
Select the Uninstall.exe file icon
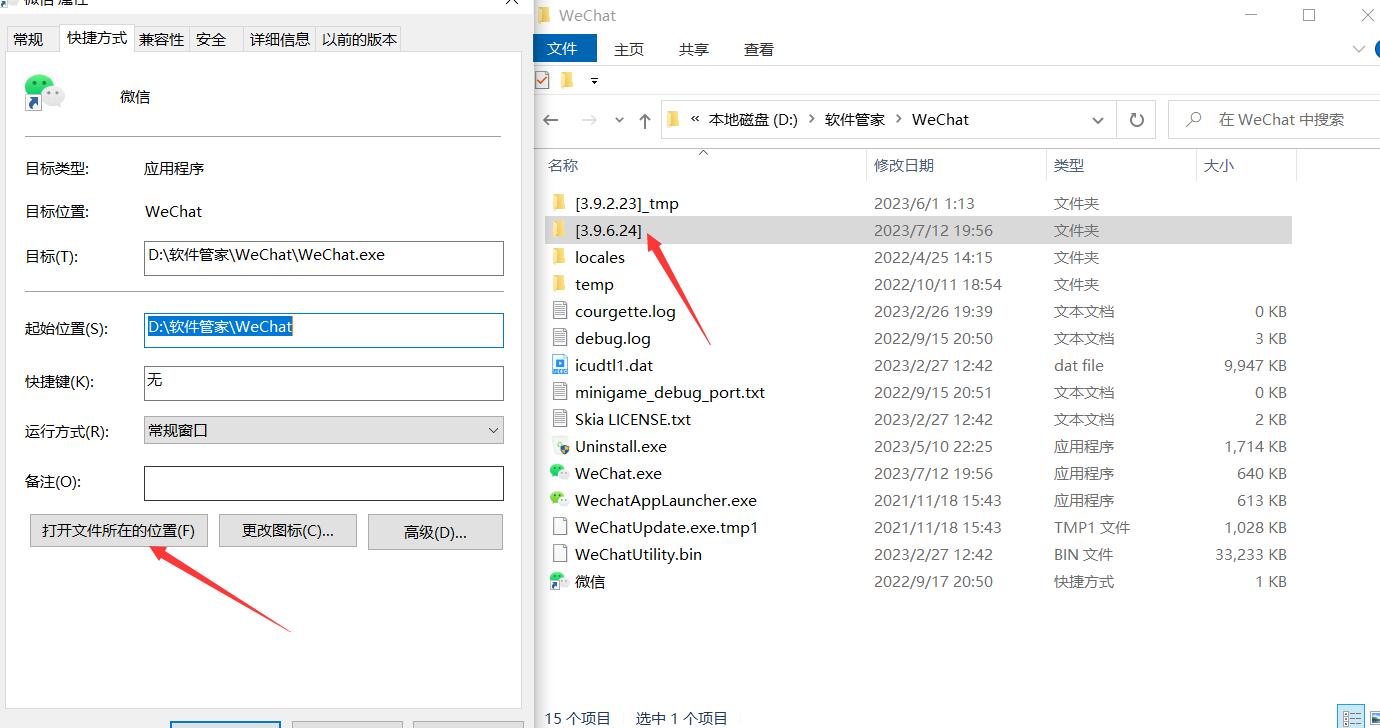tap(559, 446)
